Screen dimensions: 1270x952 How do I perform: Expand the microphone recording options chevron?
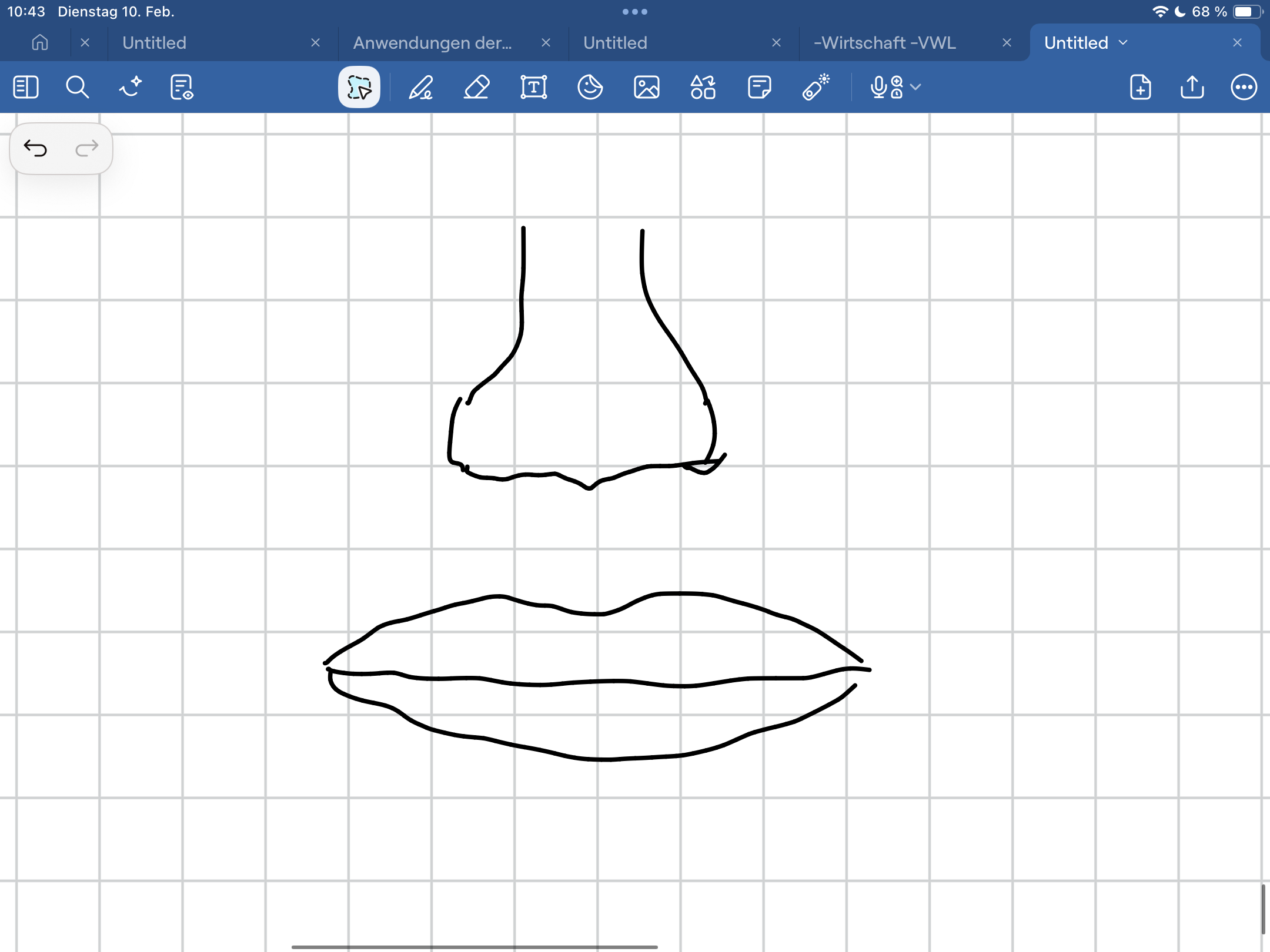915,88
